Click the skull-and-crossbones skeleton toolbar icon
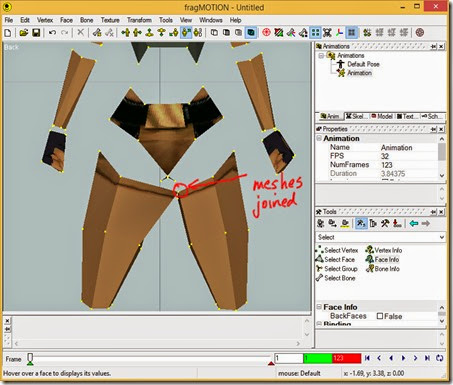 pyautogui.click(x=327, y=33)
